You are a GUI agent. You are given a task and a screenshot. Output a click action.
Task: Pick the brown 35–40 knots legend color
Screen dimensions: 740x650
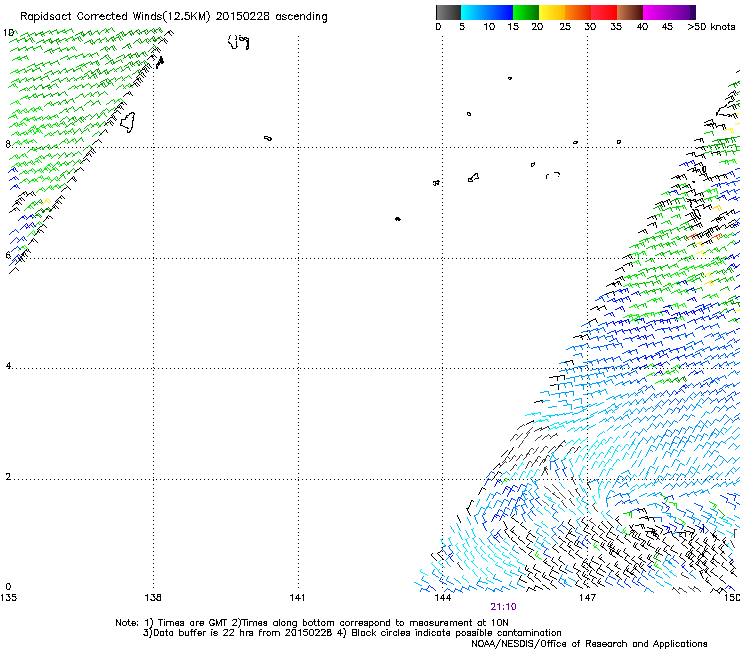pyautogui.click(x=630, y=12)
